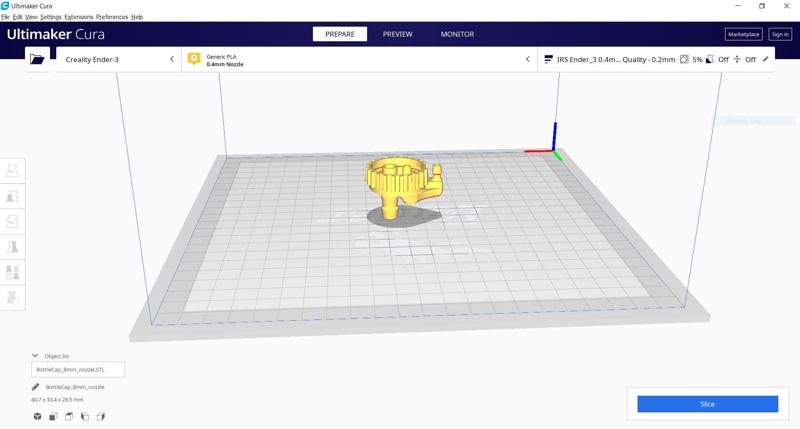
Task: Open the Extensions menu
Action: coord(79,17)
